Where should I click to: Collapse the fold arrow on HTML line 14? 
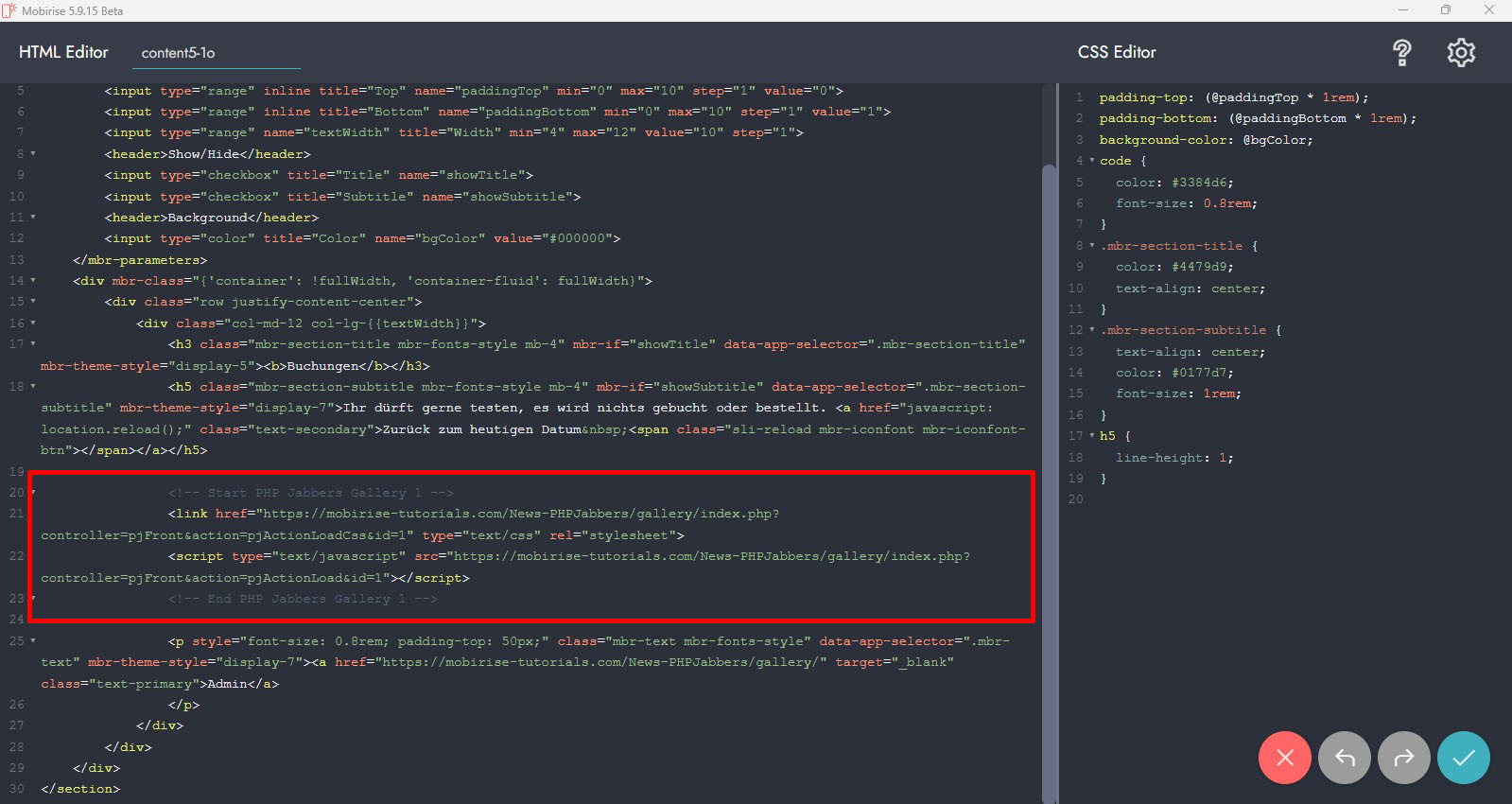point(33,281)
